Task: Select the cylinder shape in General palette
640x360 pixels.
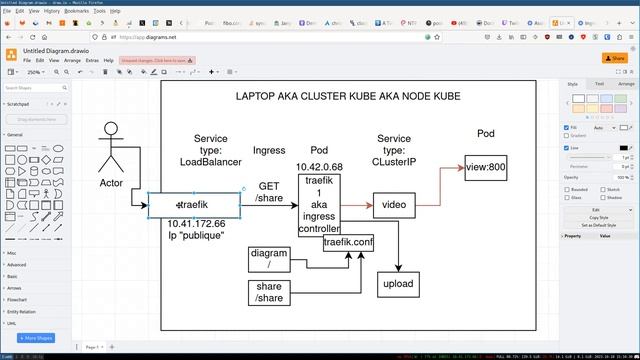Action: pos(34,171)
